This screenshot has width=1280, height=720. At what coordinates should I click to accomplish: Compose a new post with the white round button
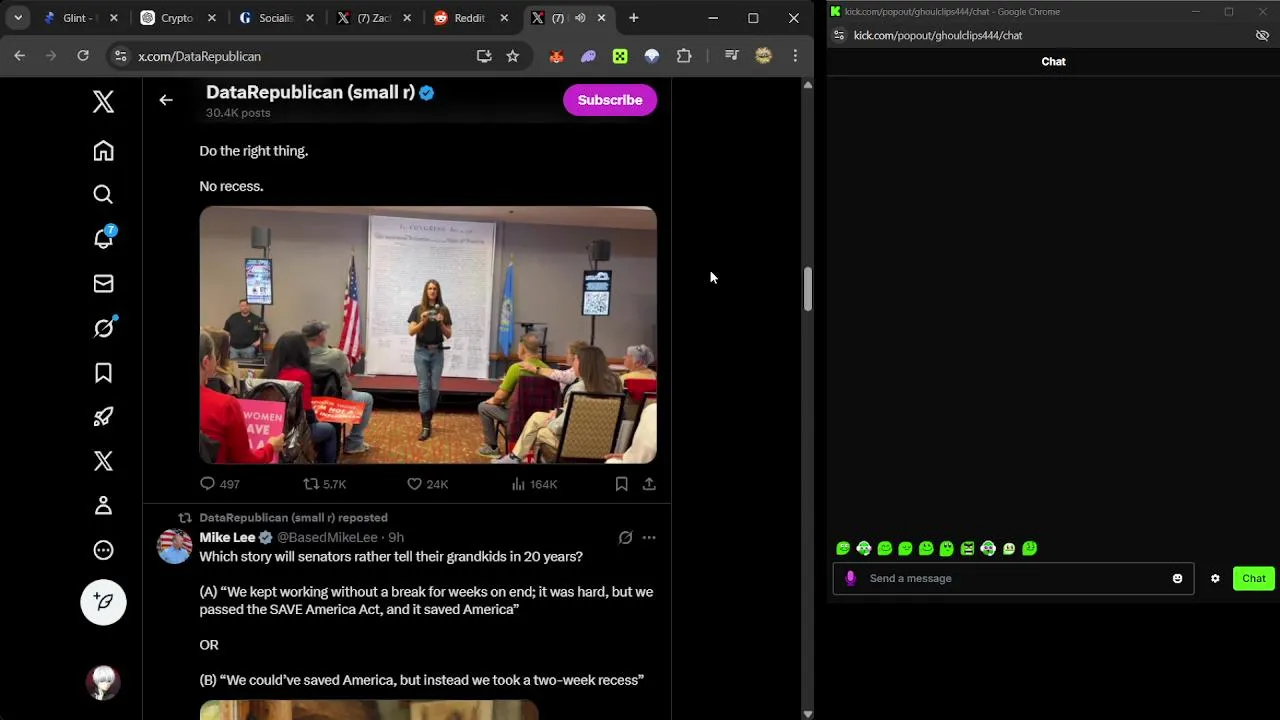click(103, 602)
